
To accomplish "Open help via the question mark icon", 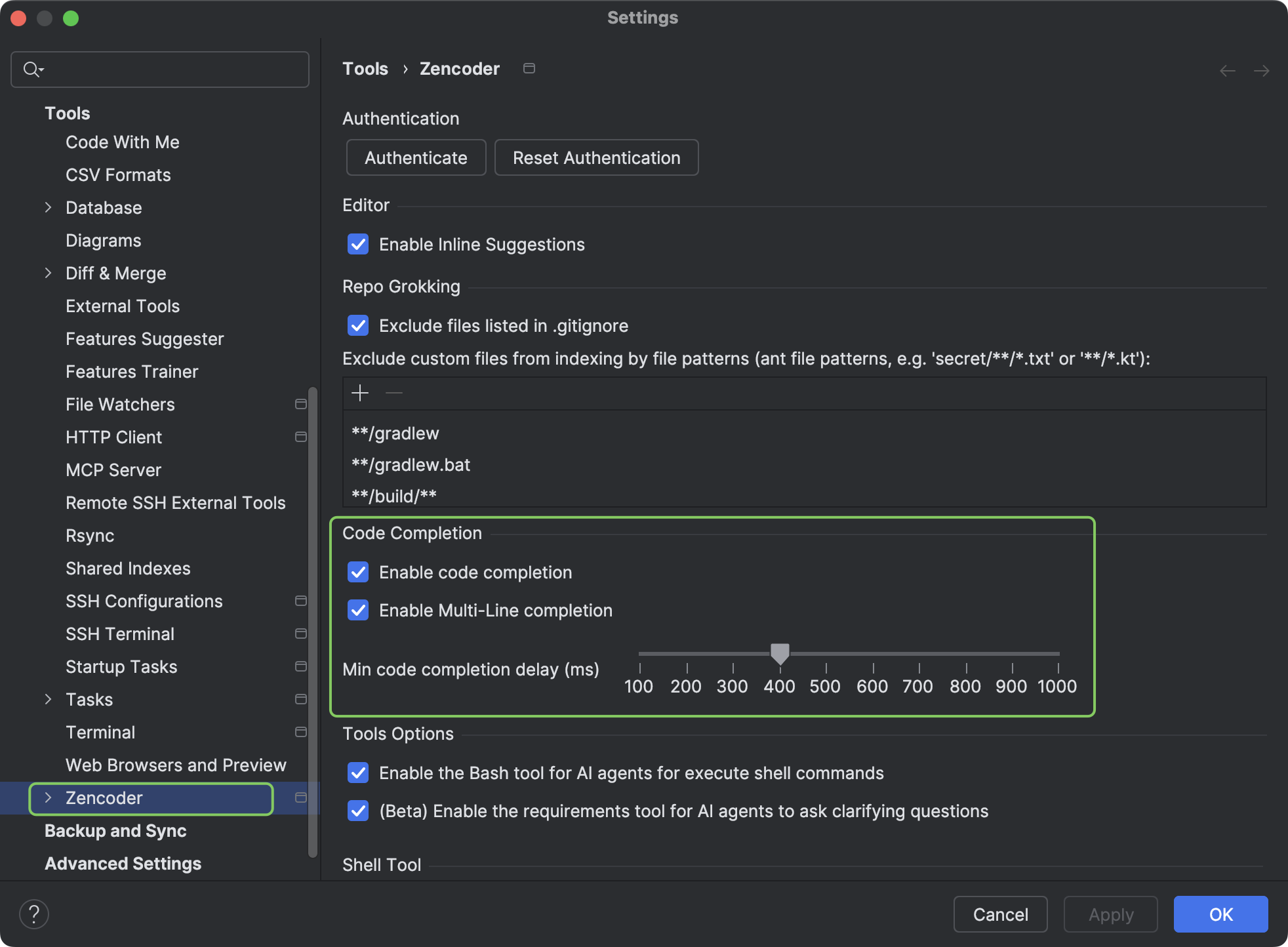I will 34,913.
